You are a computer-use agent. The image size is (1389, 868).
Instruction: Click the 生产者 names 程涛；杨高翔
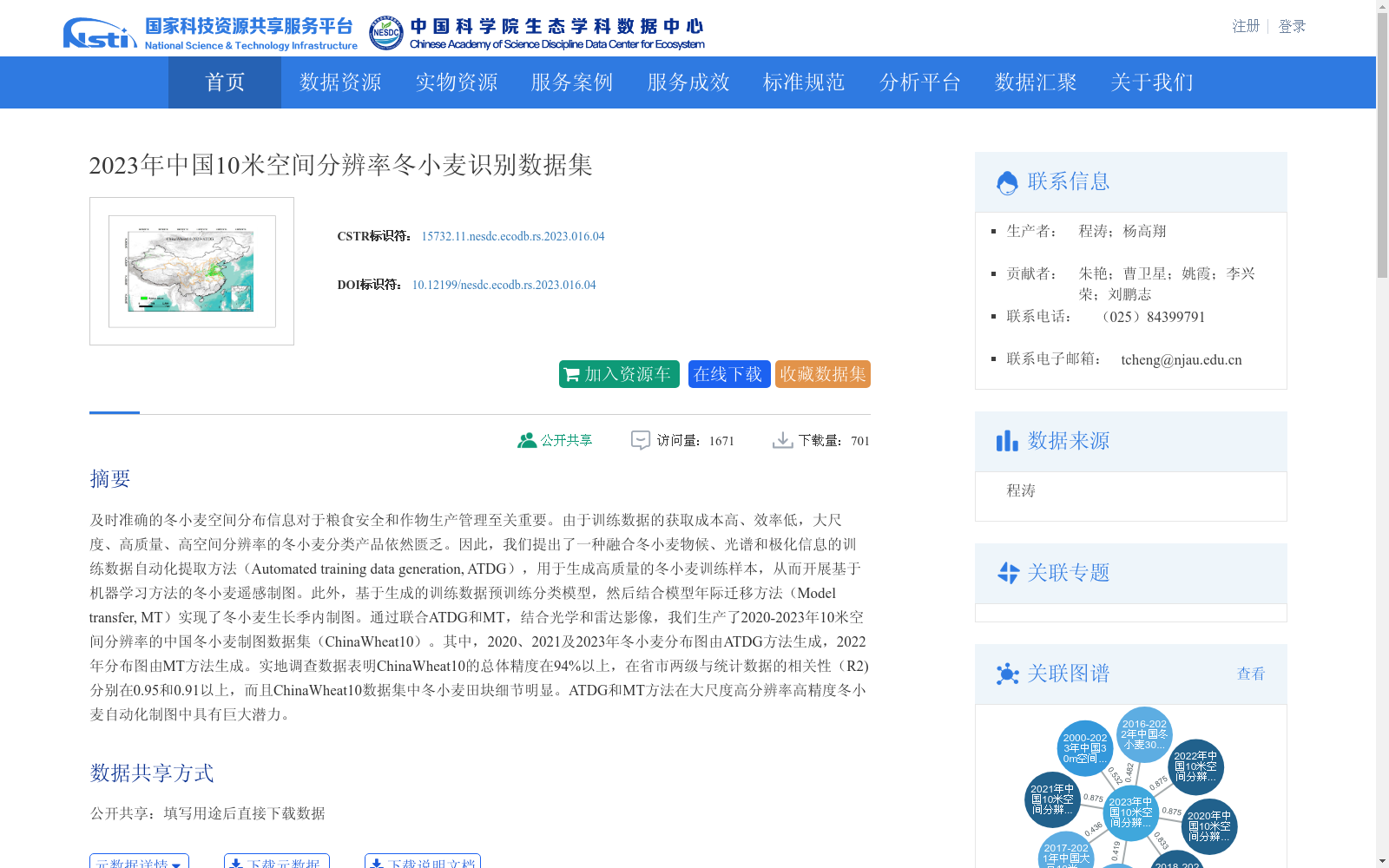(1122, 231)
